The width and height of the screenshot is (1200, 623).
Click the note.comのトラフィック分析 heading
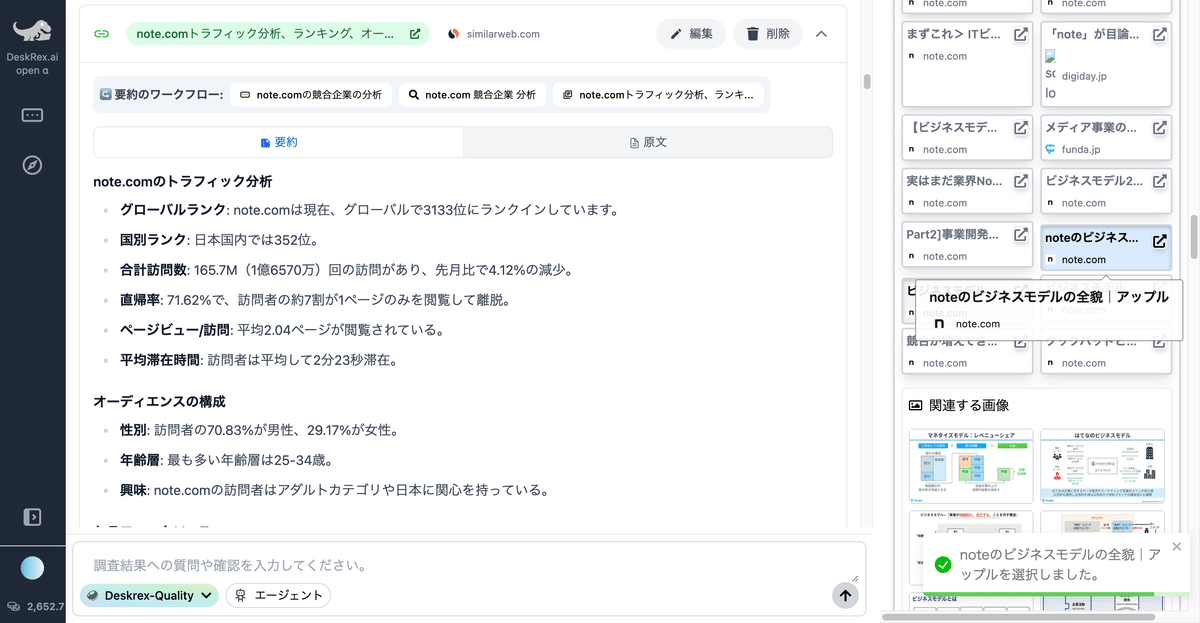pos(183,181)
